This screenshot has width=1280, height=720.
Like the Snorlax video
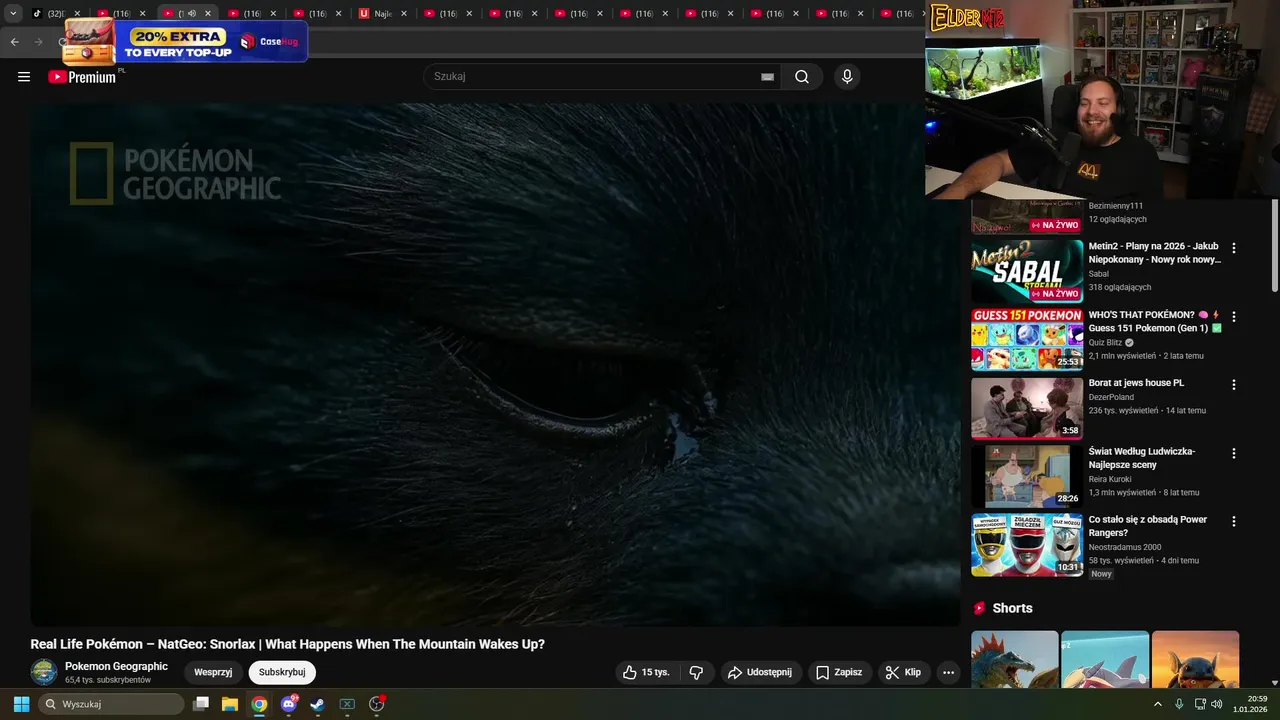pos(646,672)
